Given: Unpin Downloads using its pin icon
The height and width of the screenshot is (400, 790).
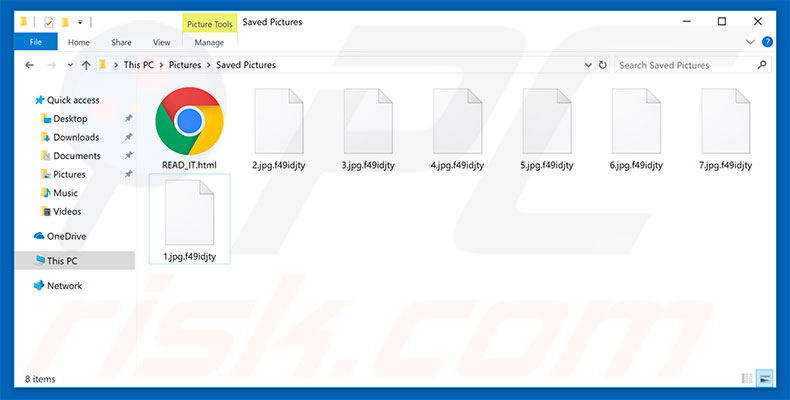Looking at the screenshot, I should [128, 137].
